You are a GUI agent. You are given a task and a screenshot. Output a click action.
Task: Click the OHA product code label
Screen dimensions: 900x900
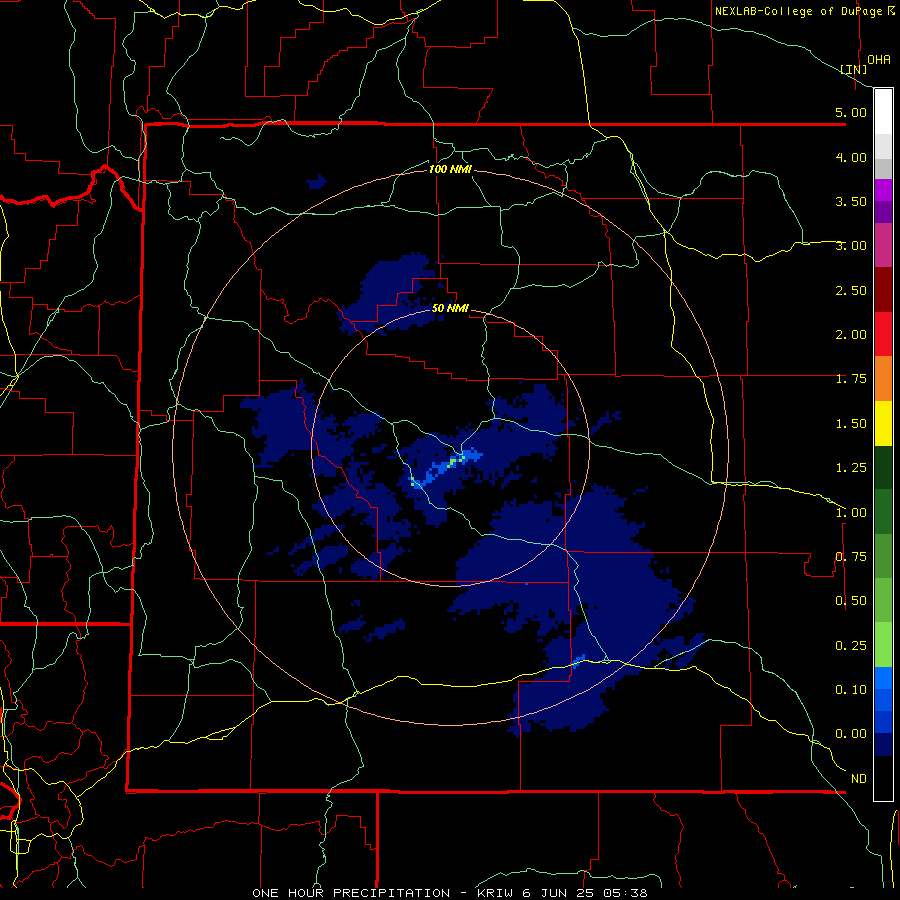coord(879,59)
